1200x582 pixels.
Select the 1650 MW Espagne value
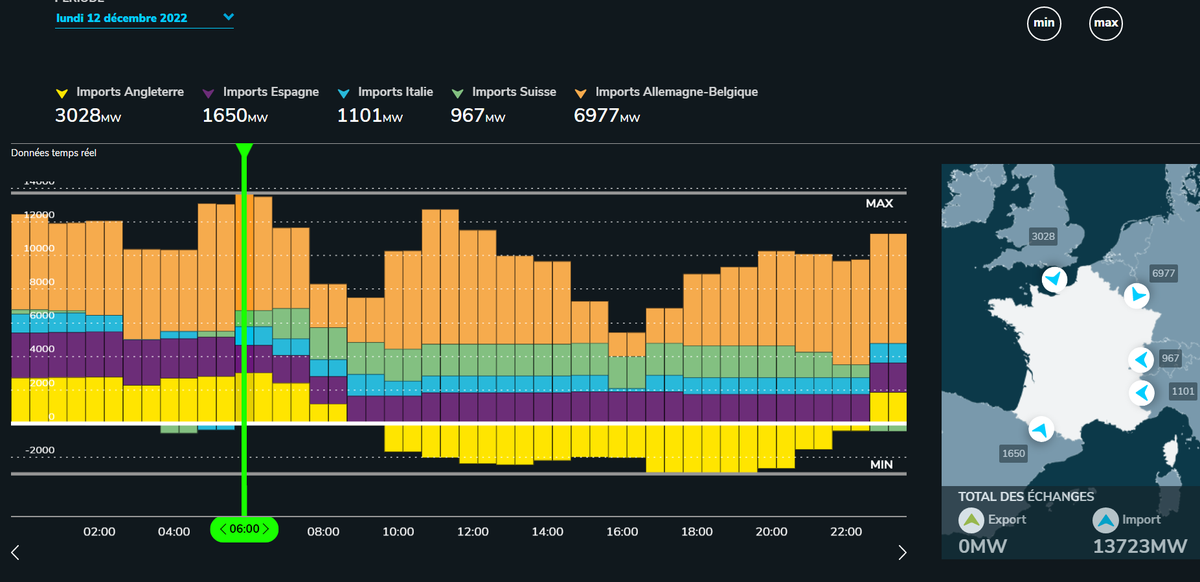(x=236, y=115)
